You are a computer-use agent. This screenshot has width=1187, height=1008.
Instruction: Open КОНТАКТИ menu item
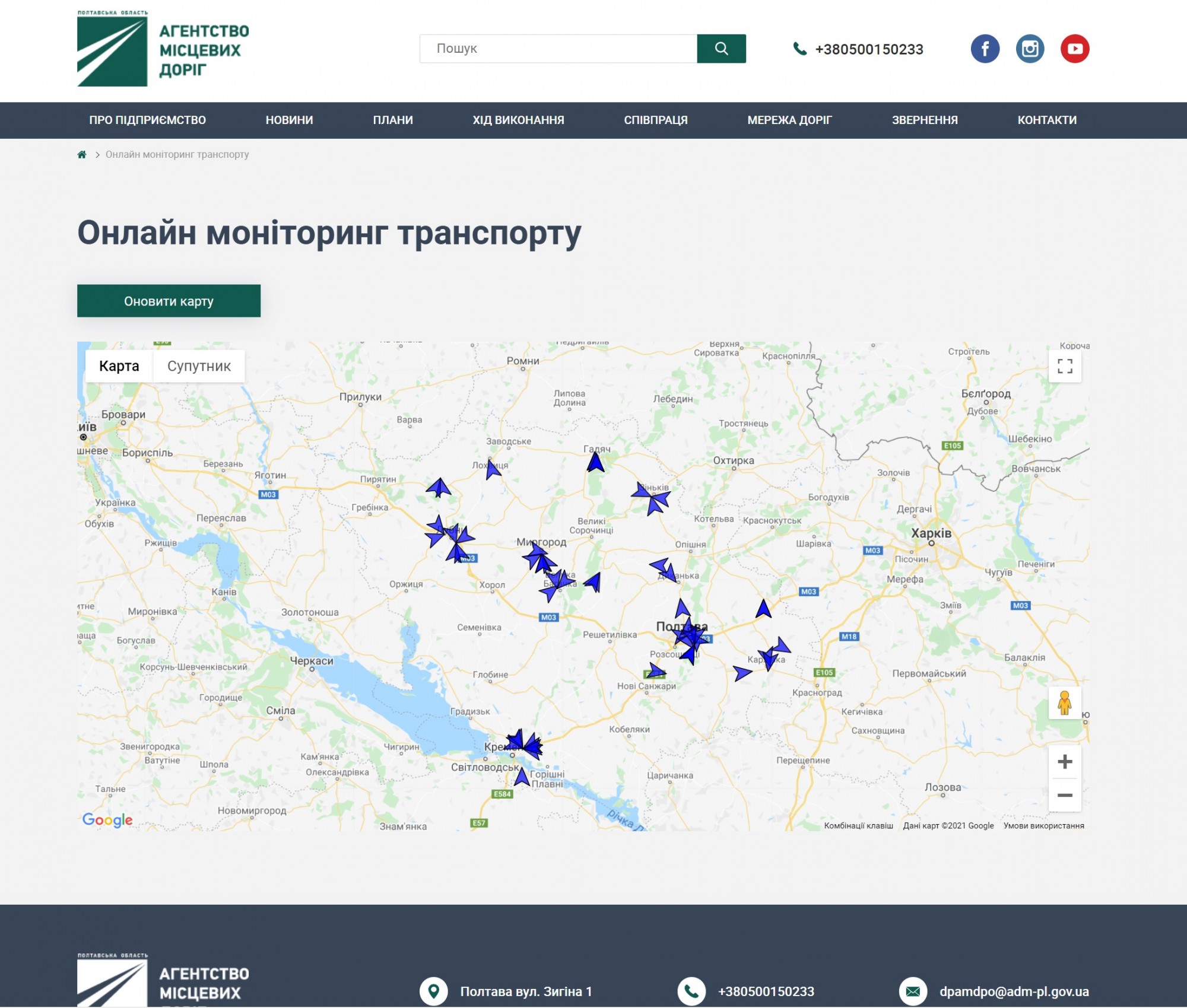(x=1047, y=120)
